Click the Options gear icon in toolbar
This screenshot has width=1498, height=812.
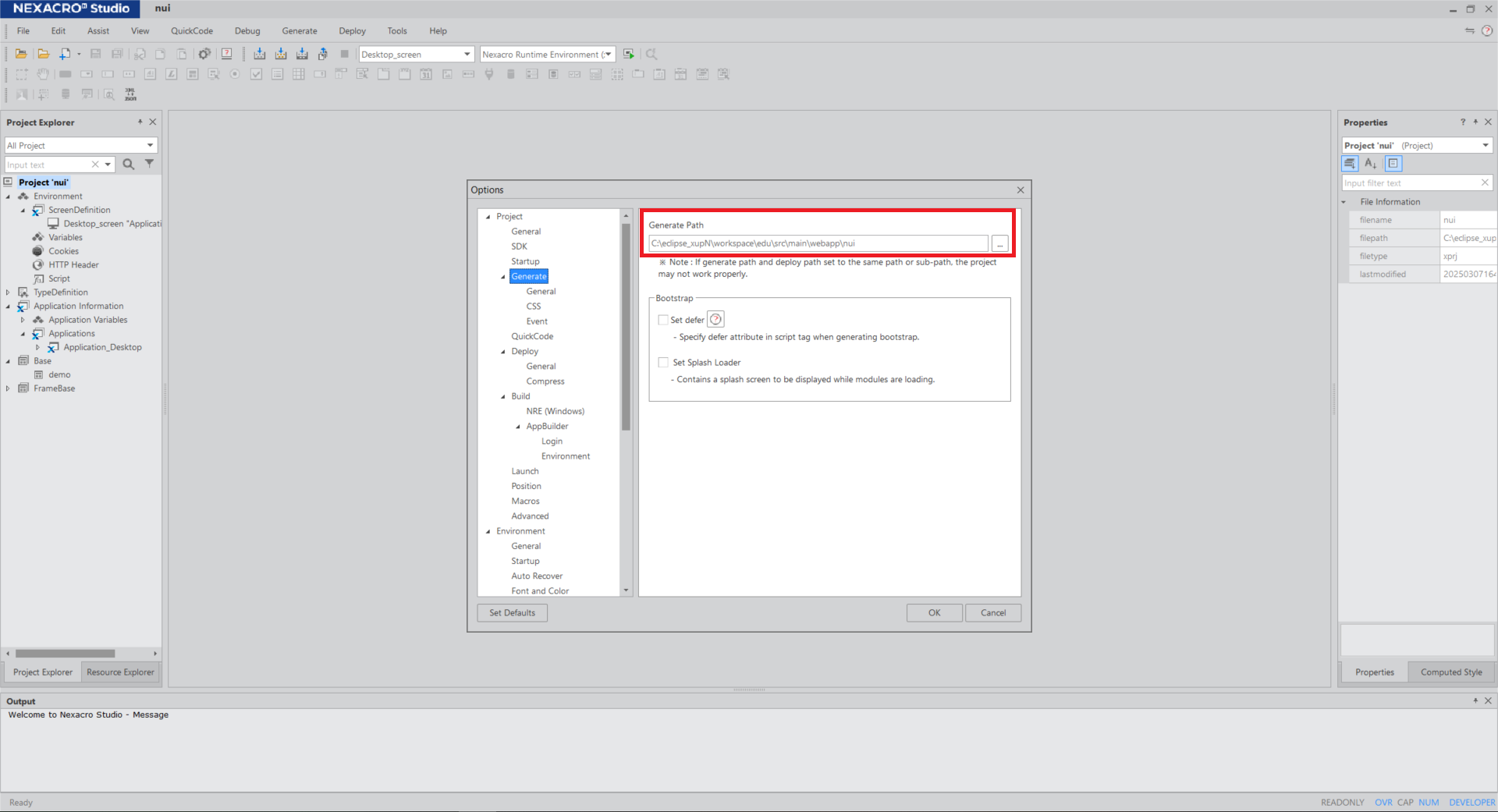204,54
